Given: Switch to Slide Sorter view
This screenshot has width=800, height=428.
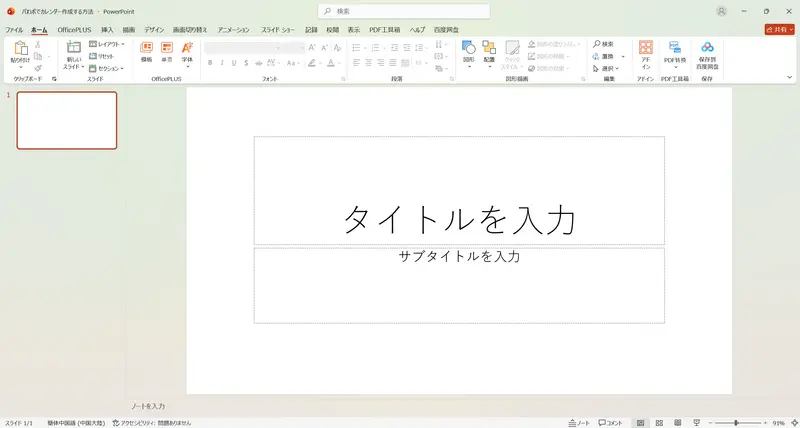Looking at the screenshot, I should coord(659,423).
